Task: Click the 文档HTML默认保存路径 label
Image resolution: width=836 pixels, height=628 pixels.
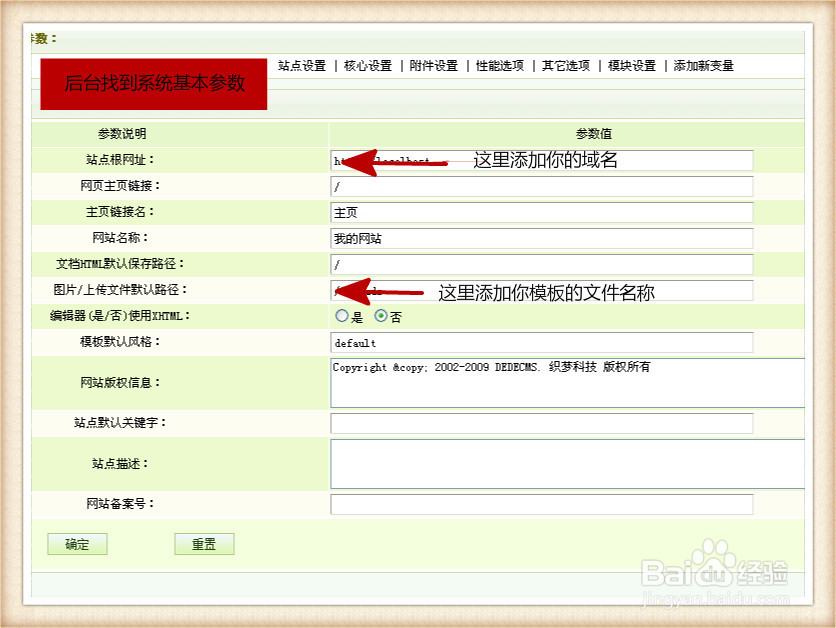Action: click(x=120, y=263)
